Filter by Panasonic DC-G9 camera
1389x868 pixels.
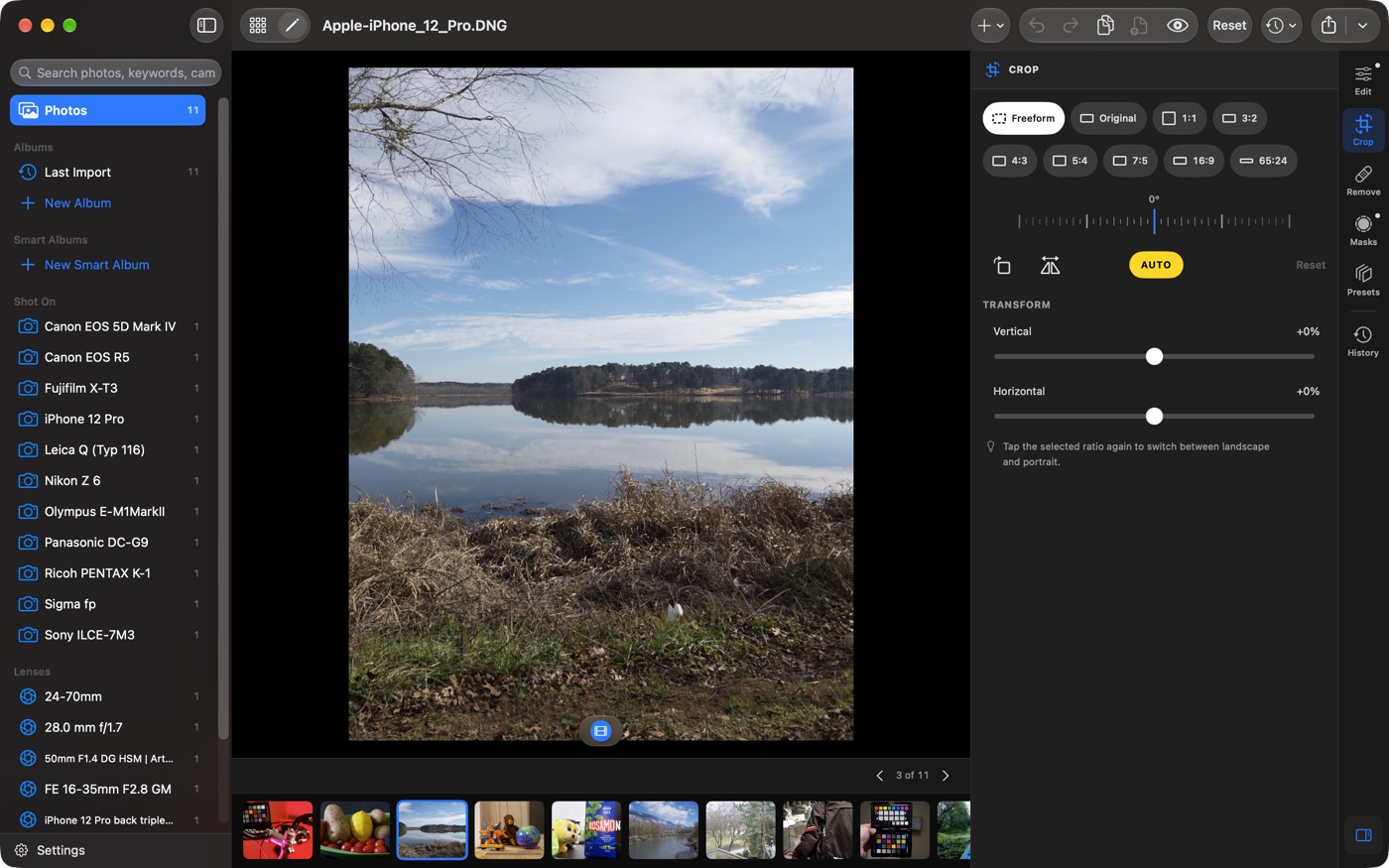(108, 542)
